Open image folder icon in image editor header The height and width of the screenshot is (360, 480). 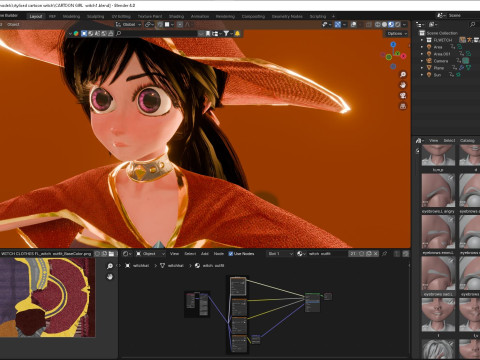pyautogui.click(x=111, y=254)
